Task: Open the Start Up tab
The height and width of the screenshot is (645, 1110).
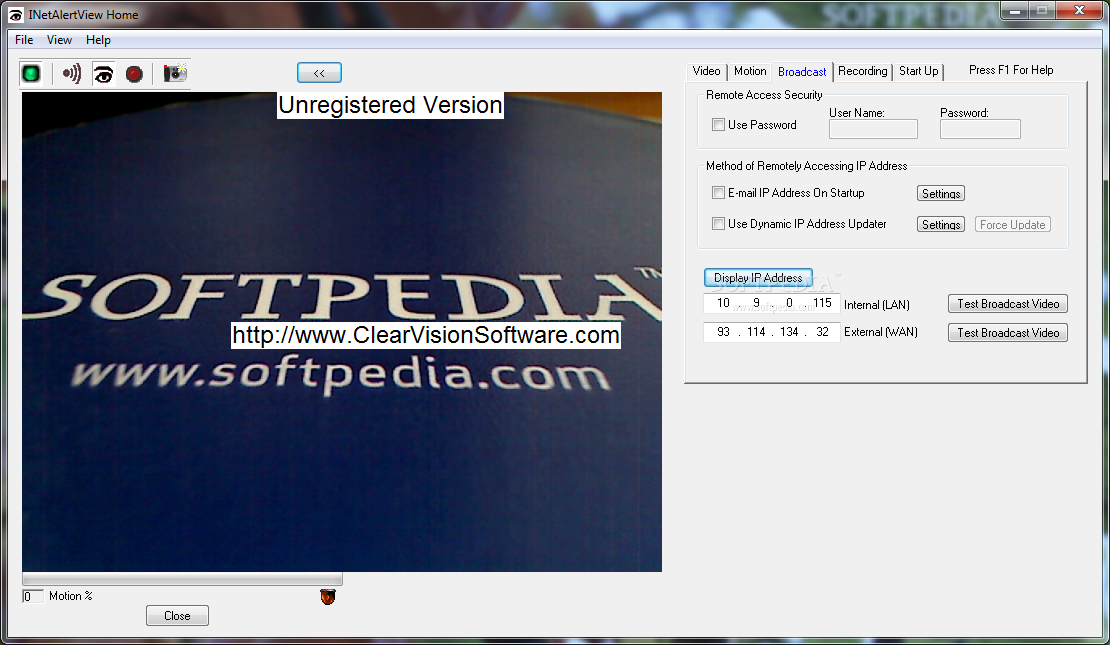Action: (x=919, y=71)
